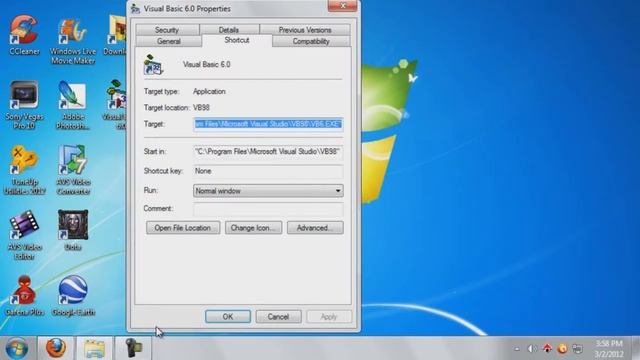Screen dimensions: 640x360
Task: Click the Shortcut key field
Action: coord(268,171)
